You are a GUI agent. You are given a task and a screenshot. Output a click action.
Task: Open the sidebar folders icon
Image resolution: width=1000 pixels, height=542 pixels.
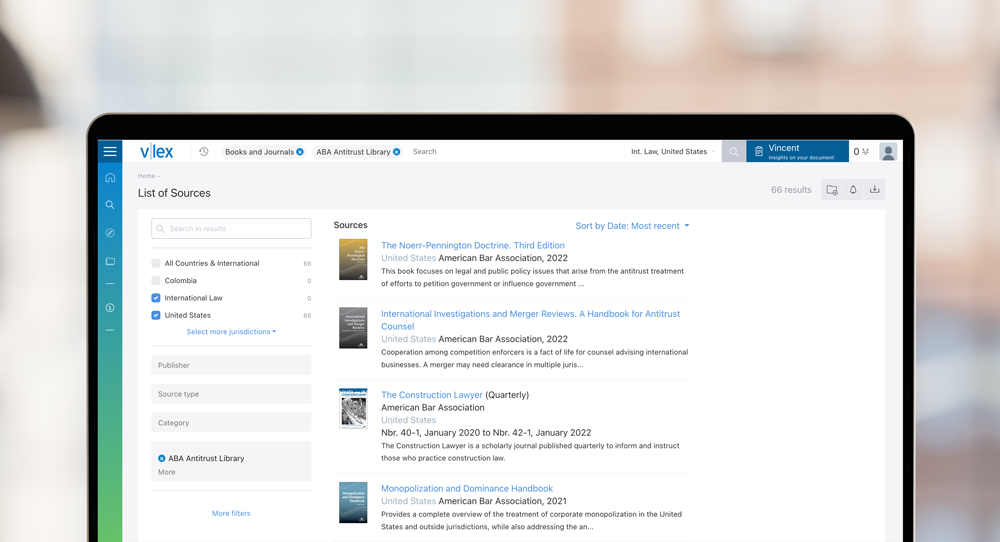tap(110, 261)
